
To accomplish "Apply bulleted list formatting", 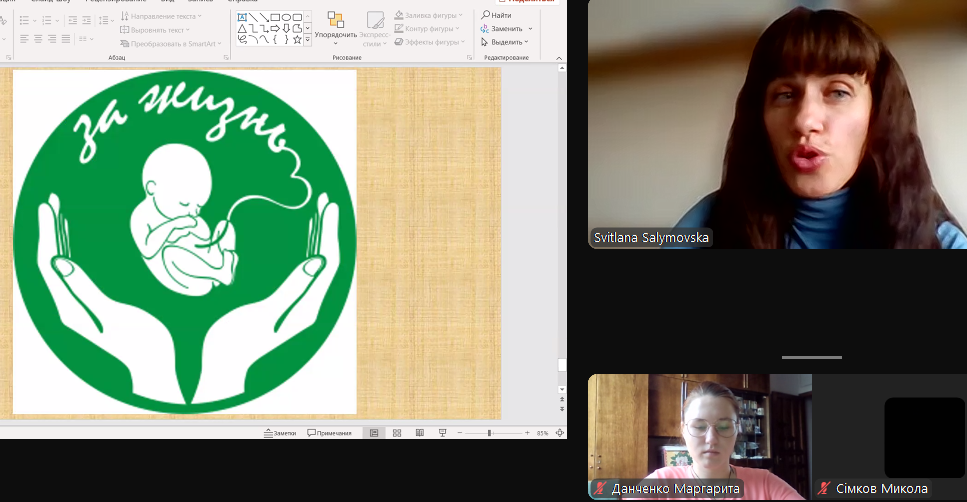I will 24,20.
